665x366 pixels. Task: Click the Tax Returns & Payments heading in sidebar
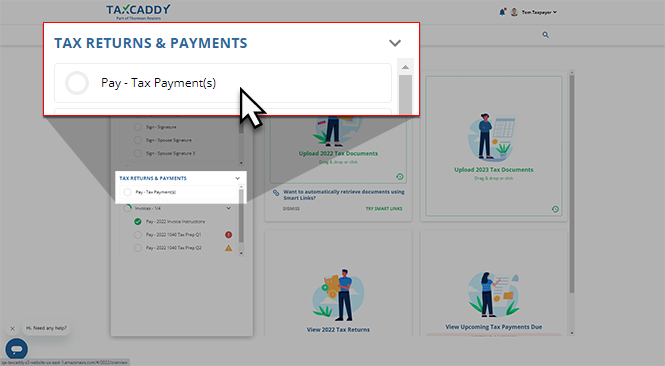coord(153,178)
